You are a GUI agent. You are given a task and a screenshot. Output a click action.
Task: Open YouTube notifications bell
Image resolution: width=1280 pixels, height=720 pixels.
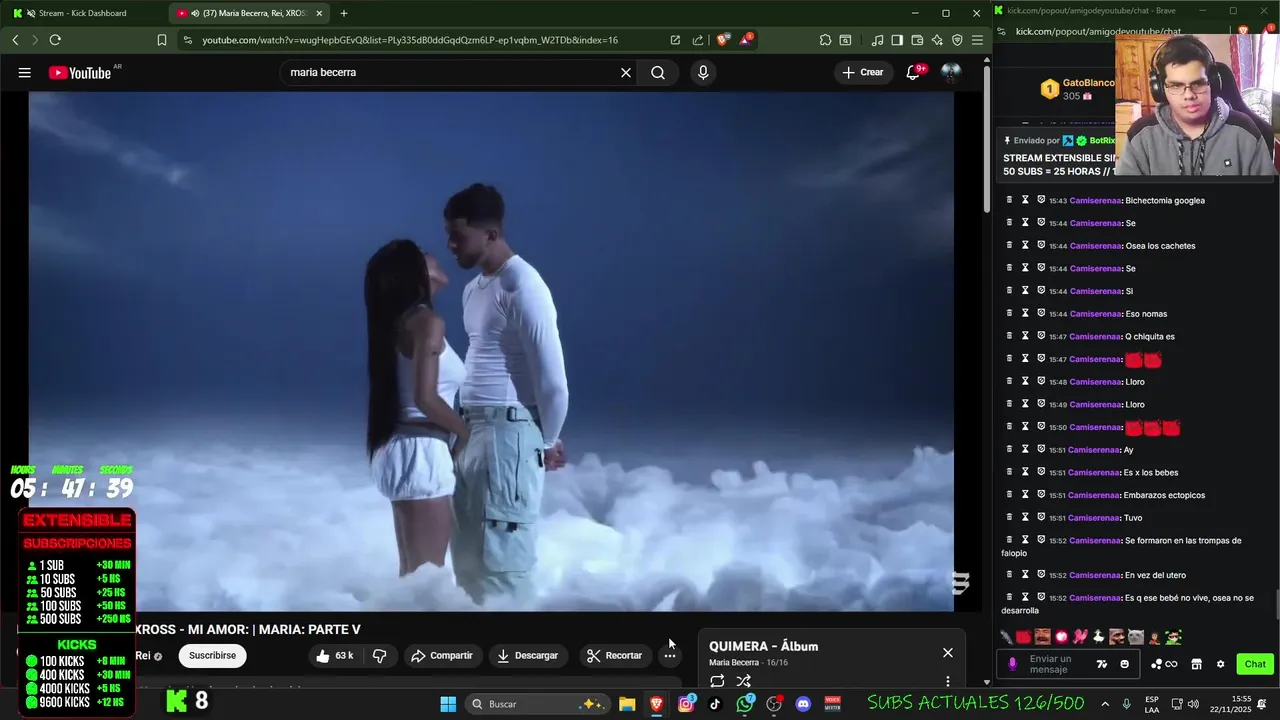pyautogui.click(x=913, y=72)
